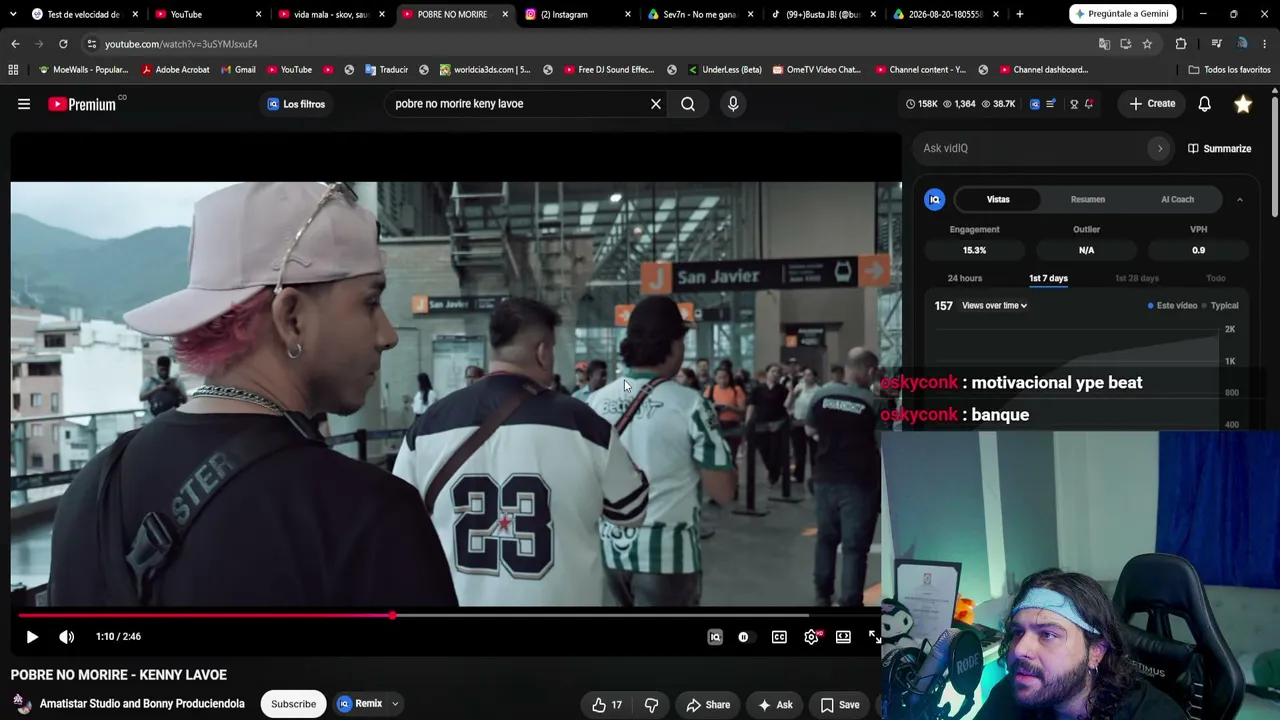The width and height of the screenshot is (1280, 720).
Task: Select the 1st 28 days range
Action: click(x=1136, y=278)
